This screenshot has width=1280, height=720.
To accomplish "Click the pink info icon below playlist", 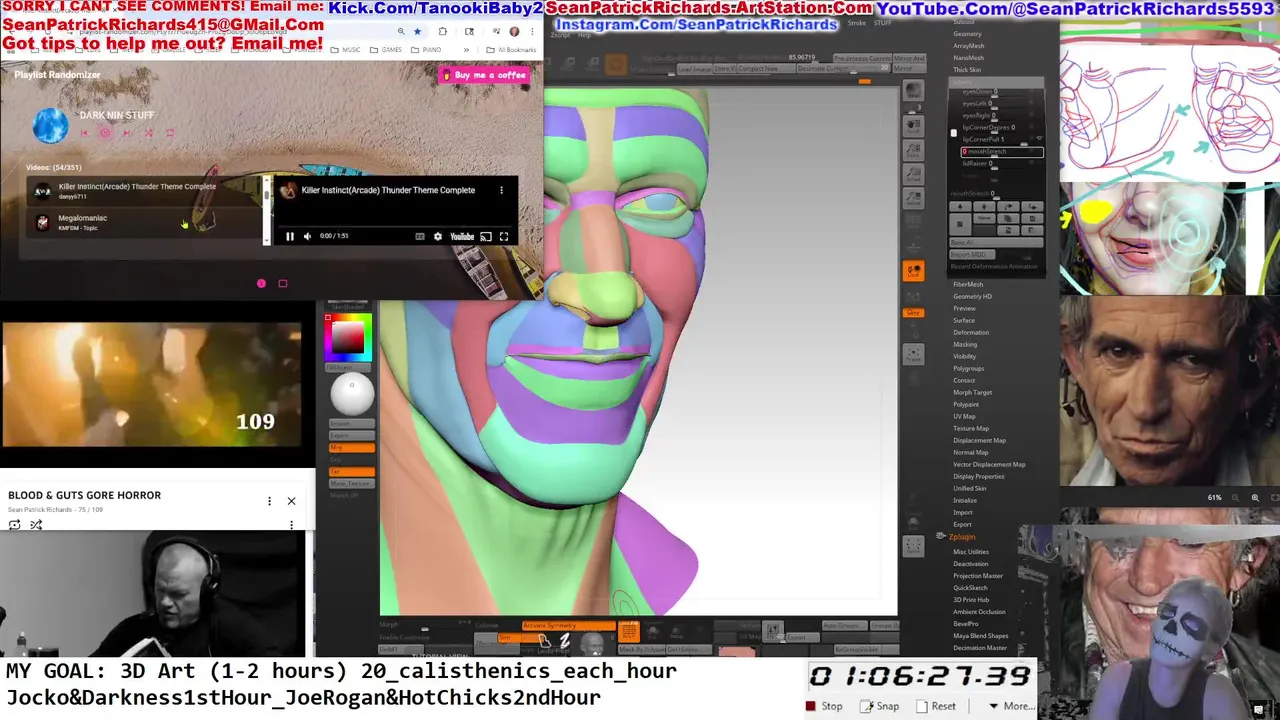I will coord(261,284).
